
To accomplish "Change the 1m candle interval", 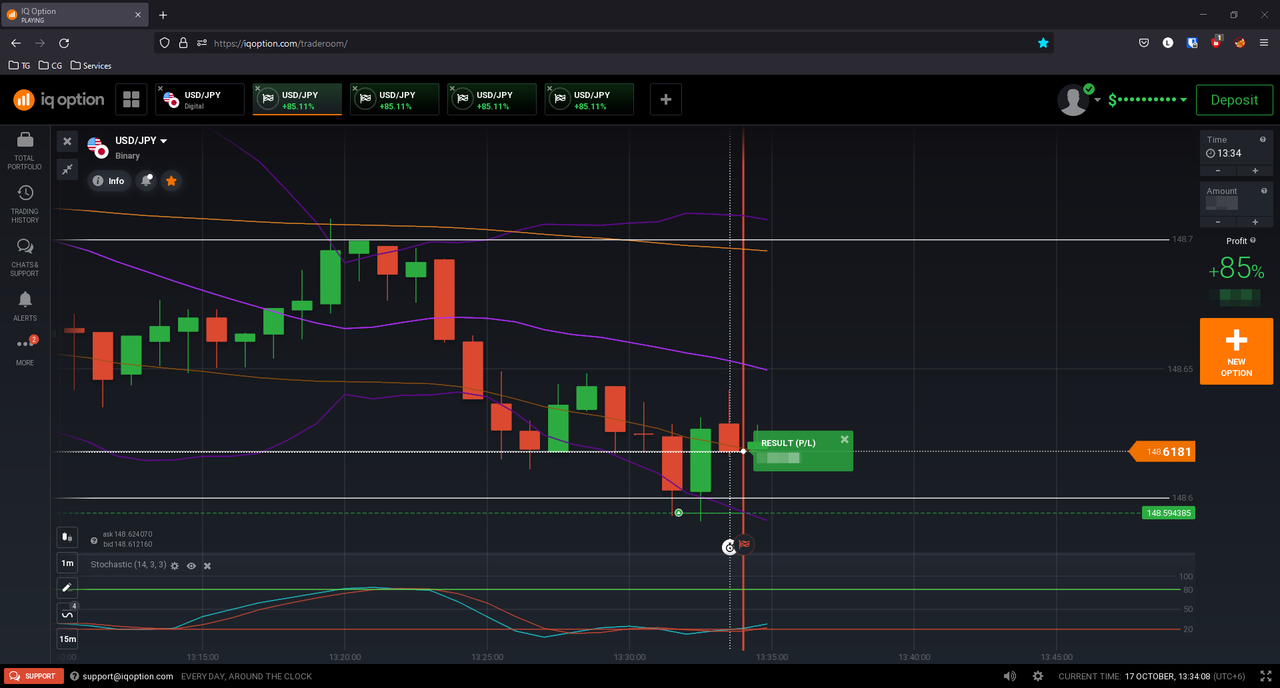I will [67, 563].
